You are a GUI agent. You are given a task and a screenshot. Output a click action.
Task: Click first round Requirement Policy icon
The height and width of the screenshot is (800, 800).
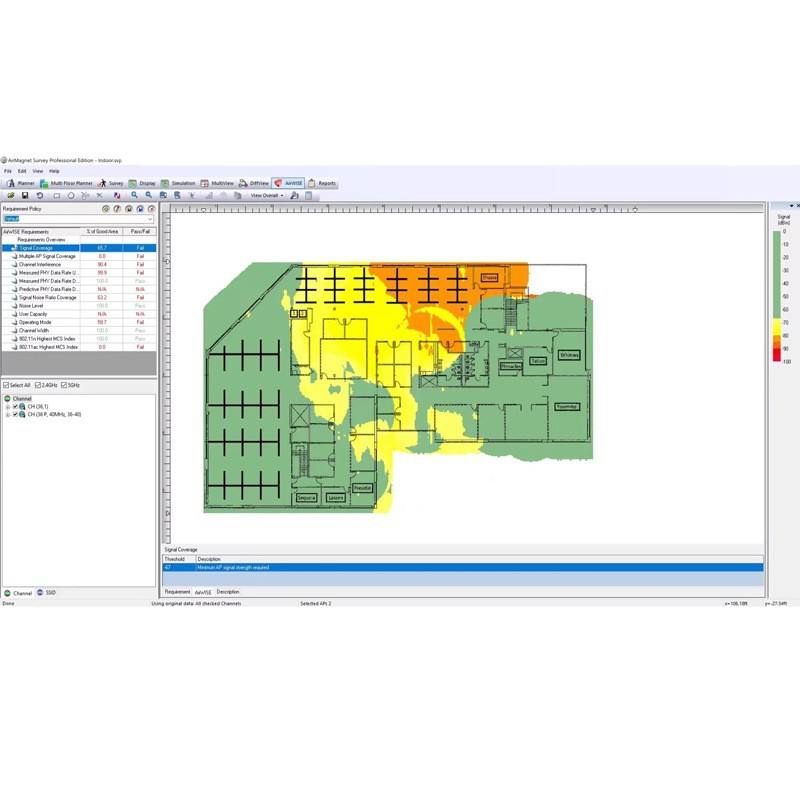click(106, 209)
